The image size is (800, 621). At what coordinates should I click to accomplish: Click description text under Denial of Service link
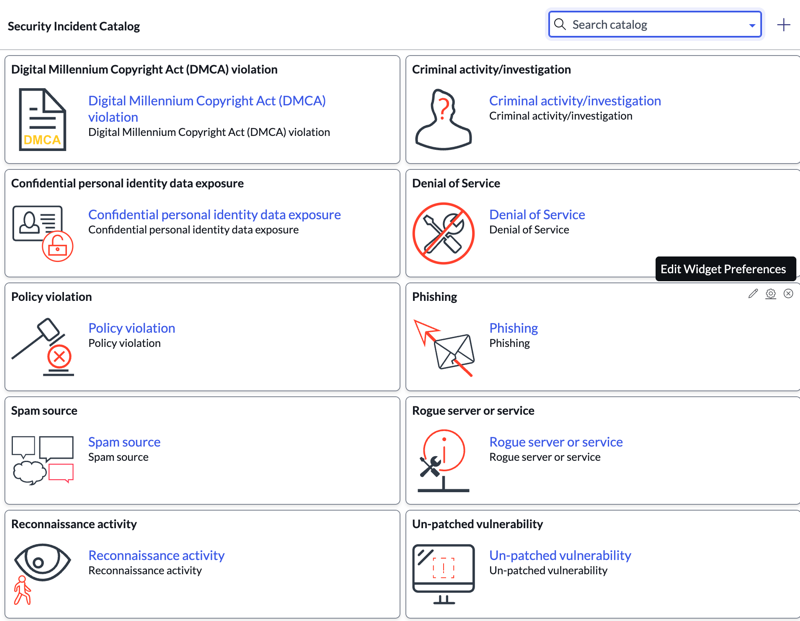(x=529, y=230)
